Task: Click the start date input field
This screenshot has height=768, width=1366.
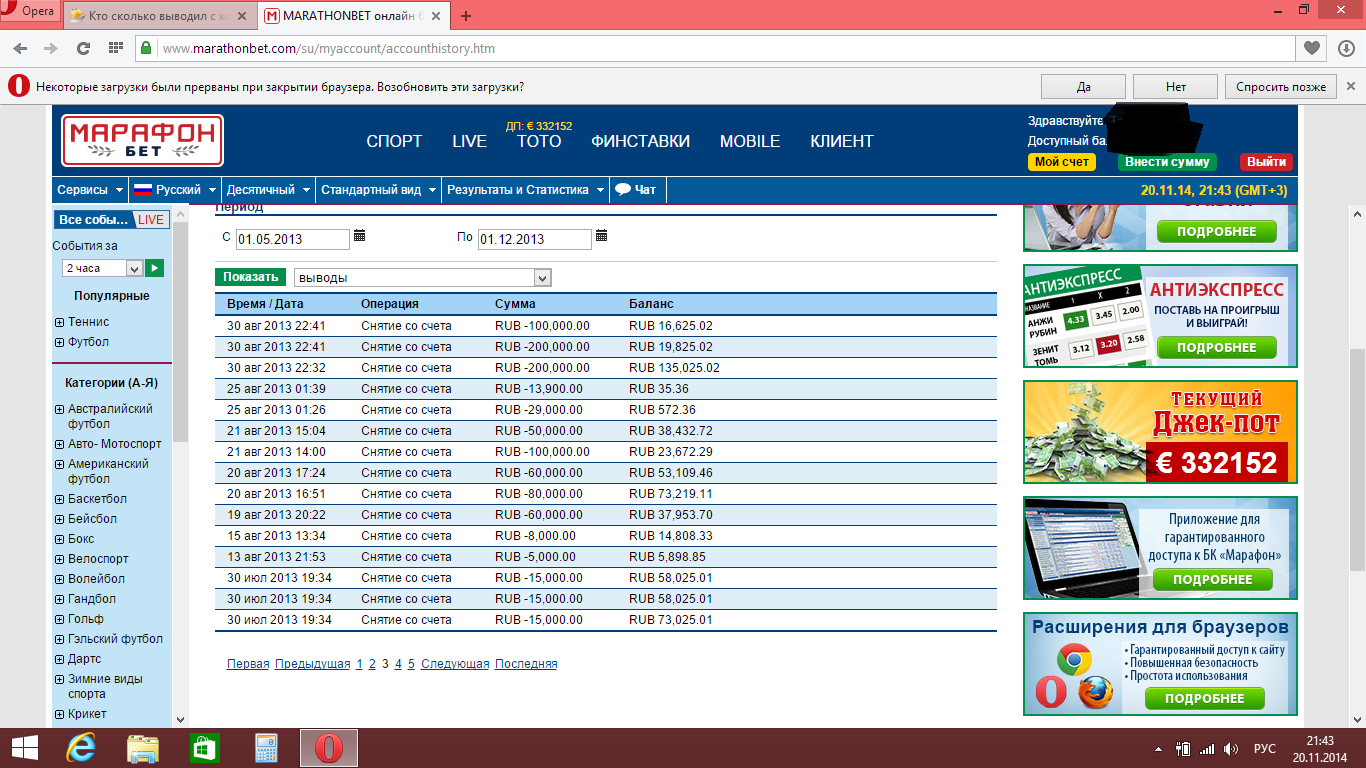Action: click(x=292, y=239)
